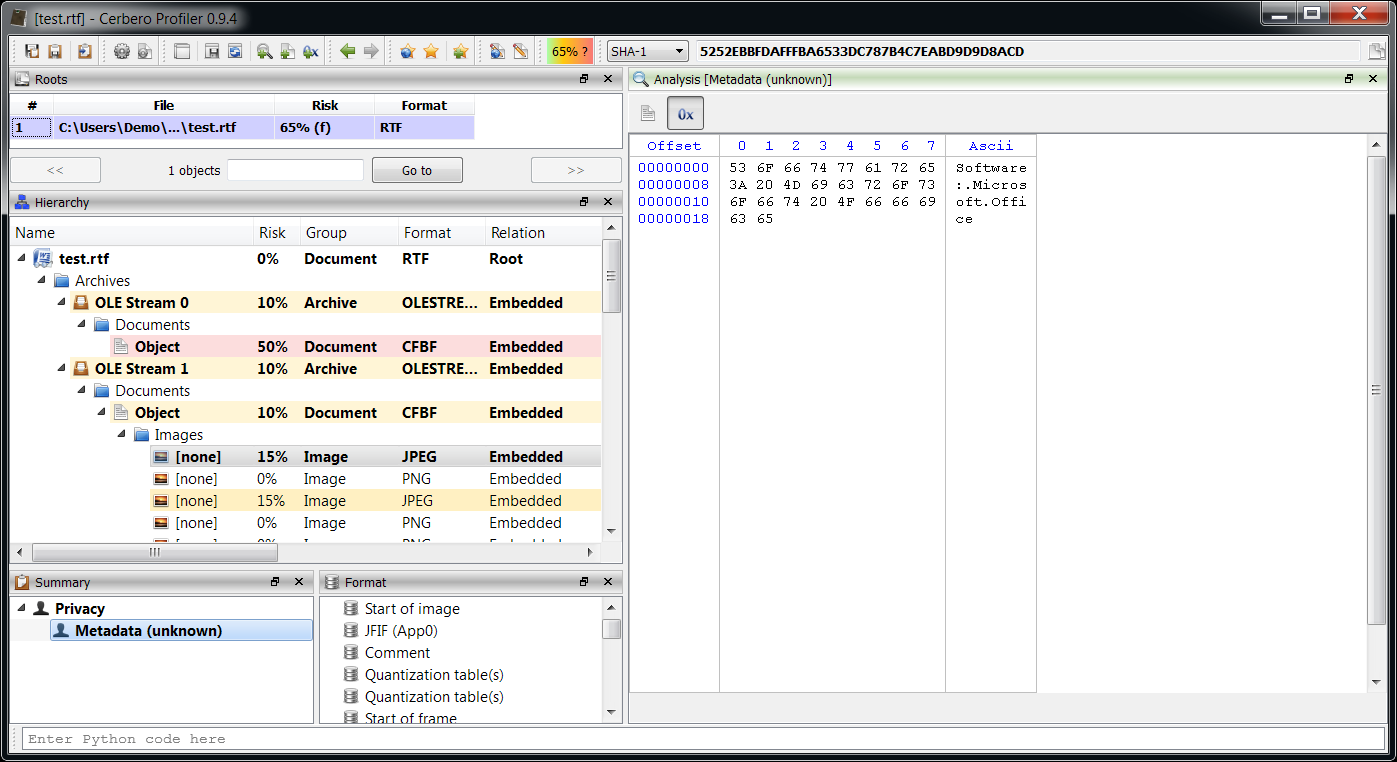
Task: Collapse the Images folder node
Action: click(121, 435)
